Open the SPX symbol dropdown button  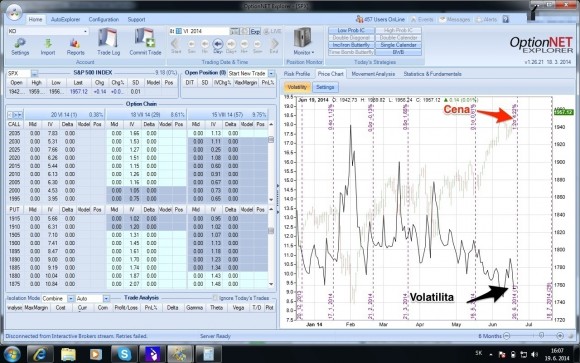coord(34,73)
